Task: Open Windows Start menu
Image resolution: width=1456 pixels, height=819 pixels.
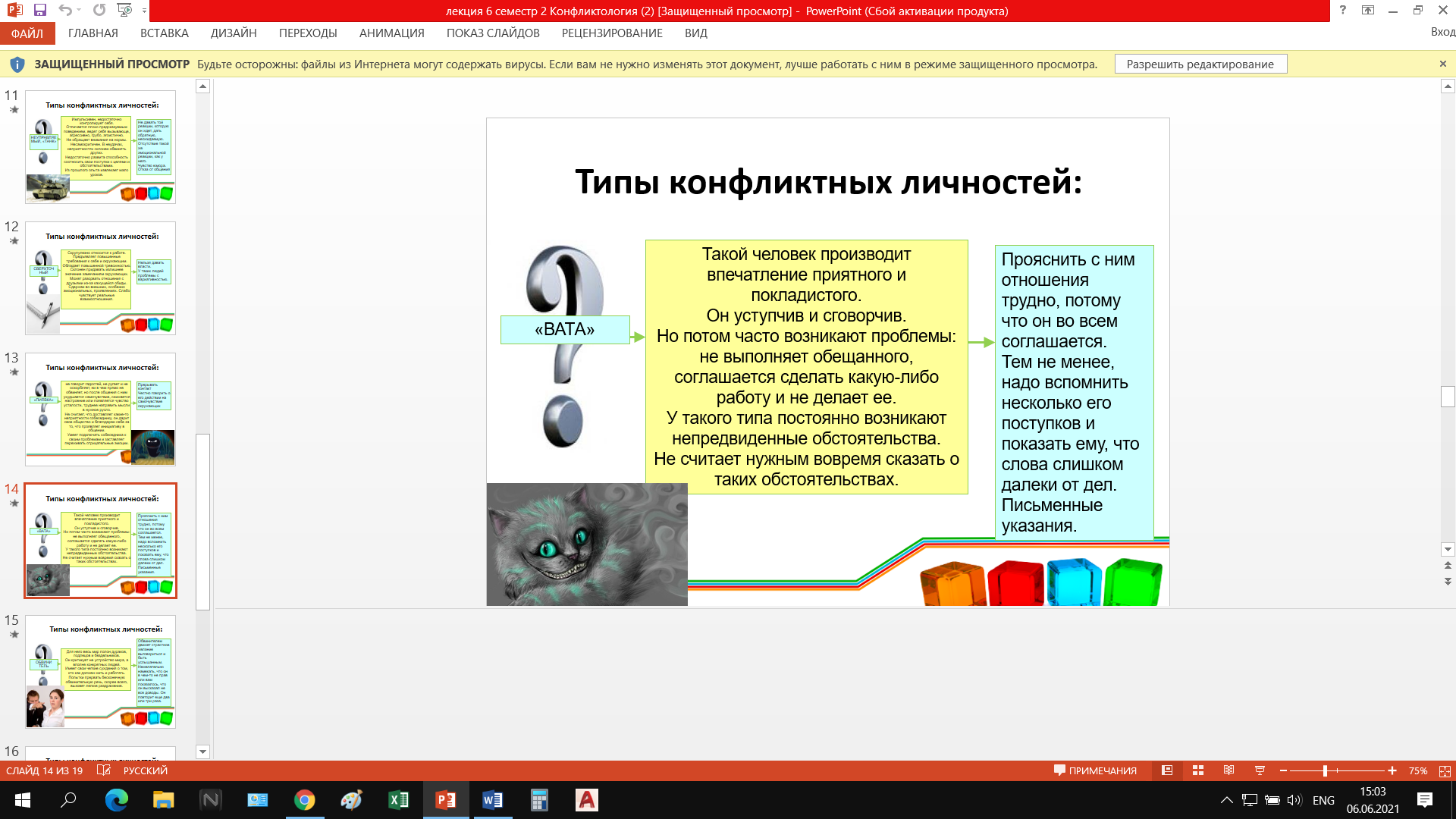Action: pyautogui.click(x=22, y=800)
